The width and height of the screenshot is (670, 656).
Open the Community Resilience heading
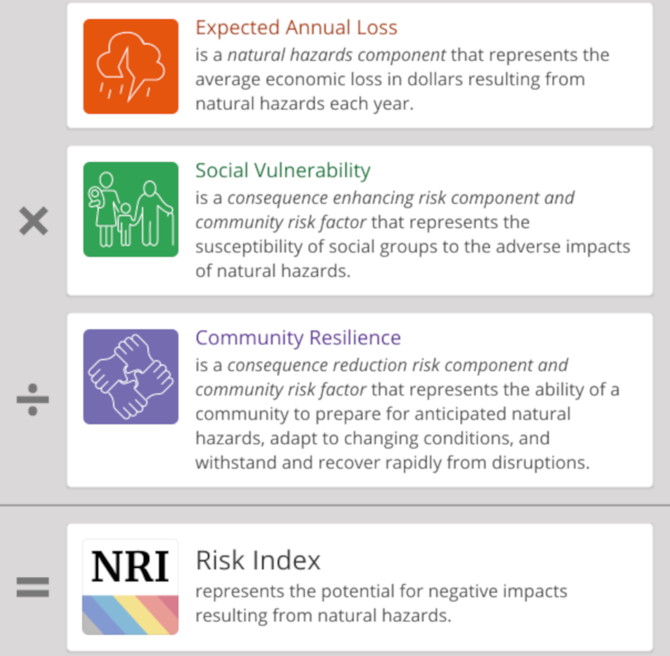298,338
